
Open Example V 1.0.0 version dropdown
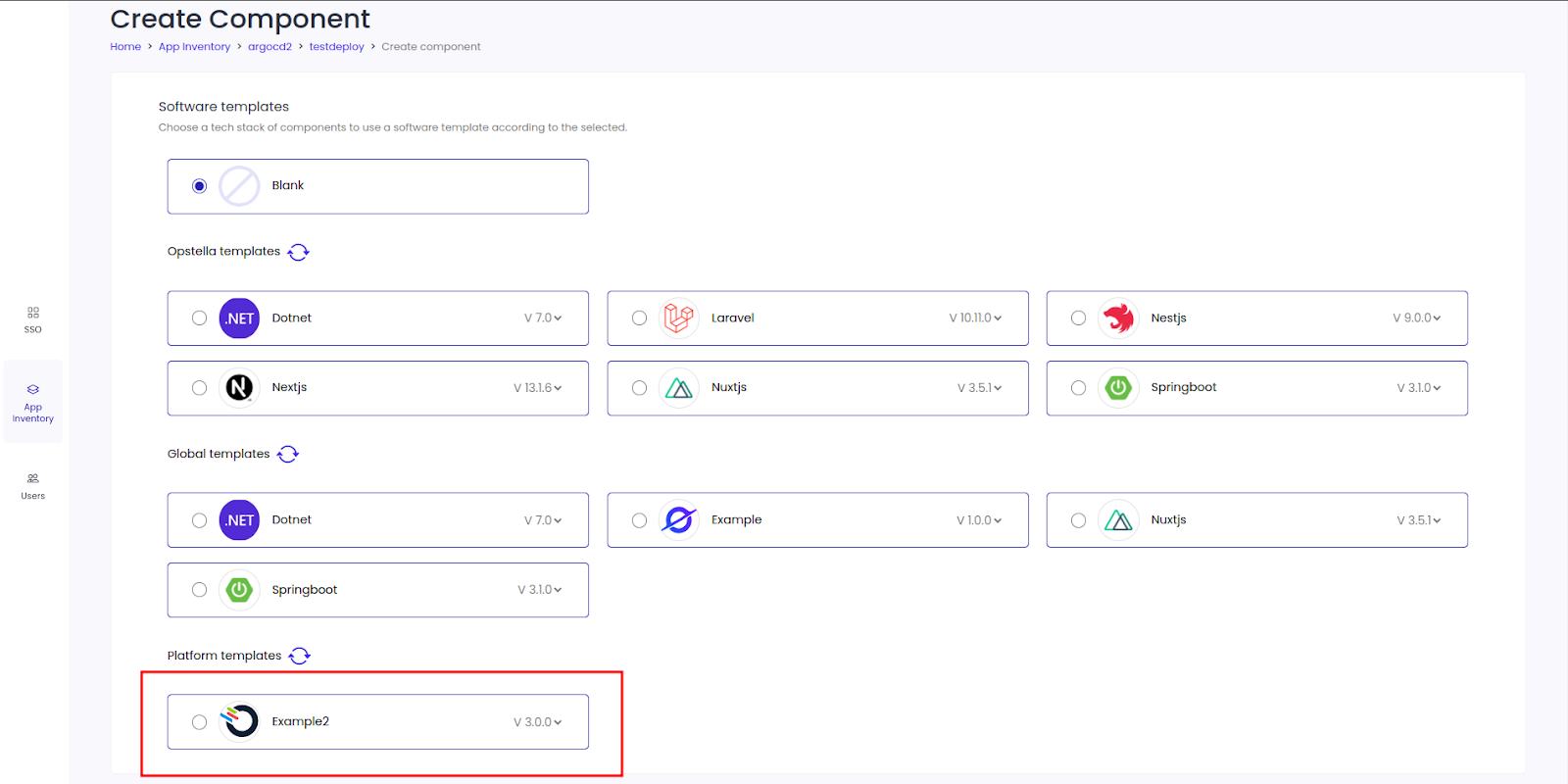(979, 520)
